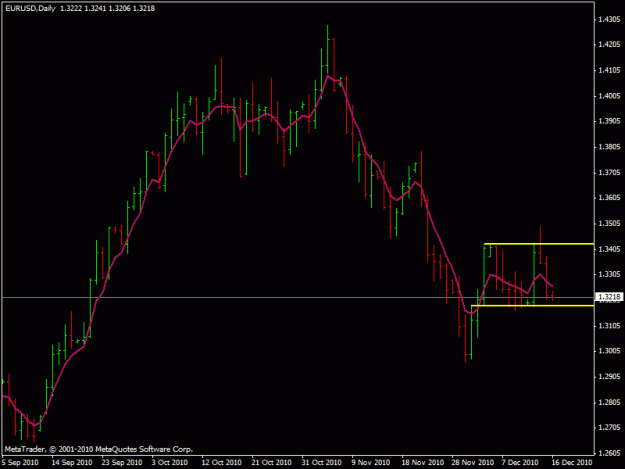This screenshot has height=469, width=625.
Task: Click the 1.3305 price scale label
Action: click(x=609, y=275)
